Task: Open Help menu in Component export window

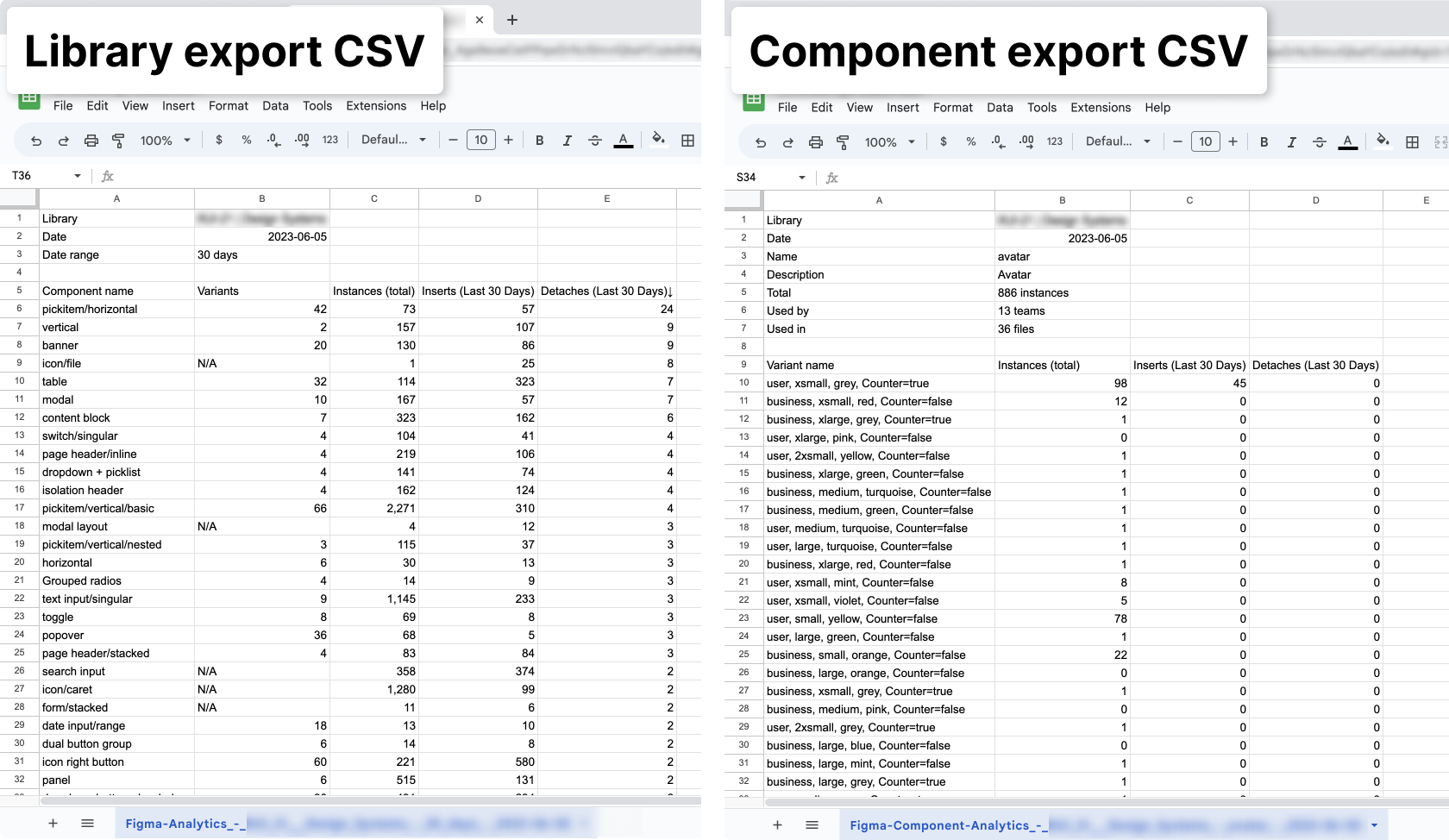Action: click(x=1157, y=108)
